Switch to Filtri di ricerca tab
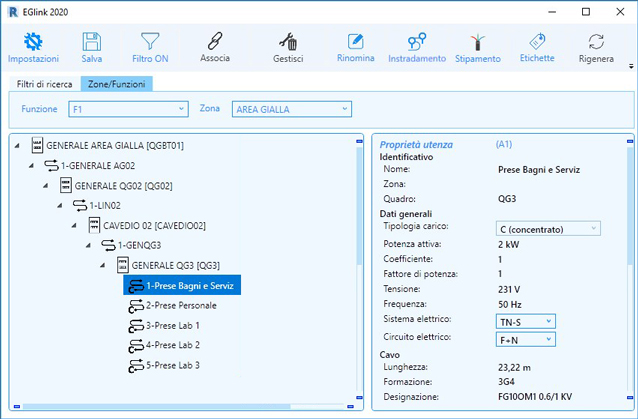This screenshot has width=638, height=419. 44,84
